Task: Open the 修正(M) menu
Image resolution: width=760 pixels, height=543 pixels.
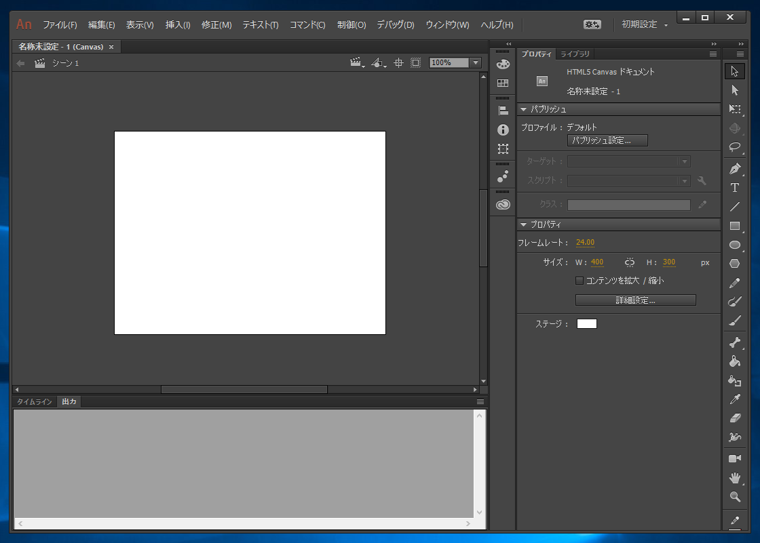Action: click(217, 25)
